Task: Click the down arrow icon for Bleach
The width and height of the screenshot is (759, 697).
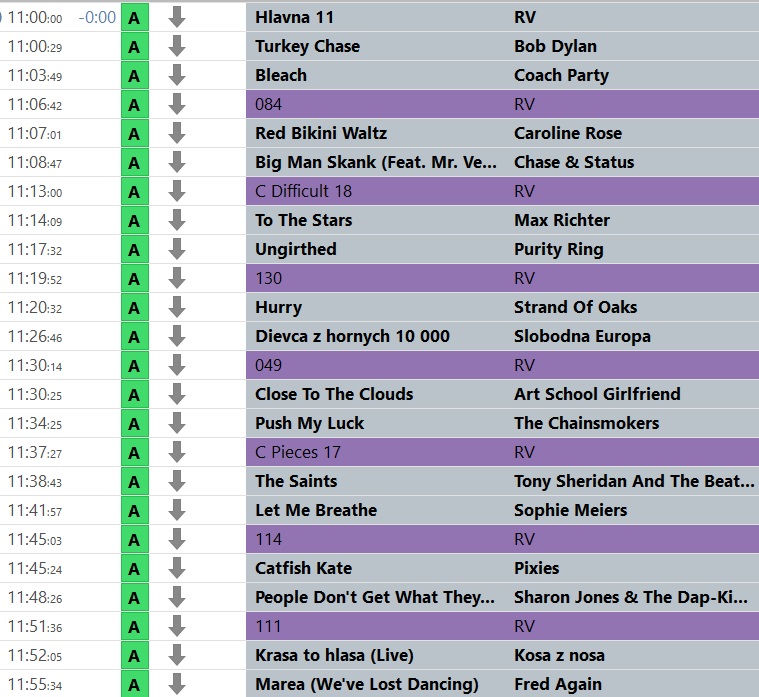Action: (177, 76)
